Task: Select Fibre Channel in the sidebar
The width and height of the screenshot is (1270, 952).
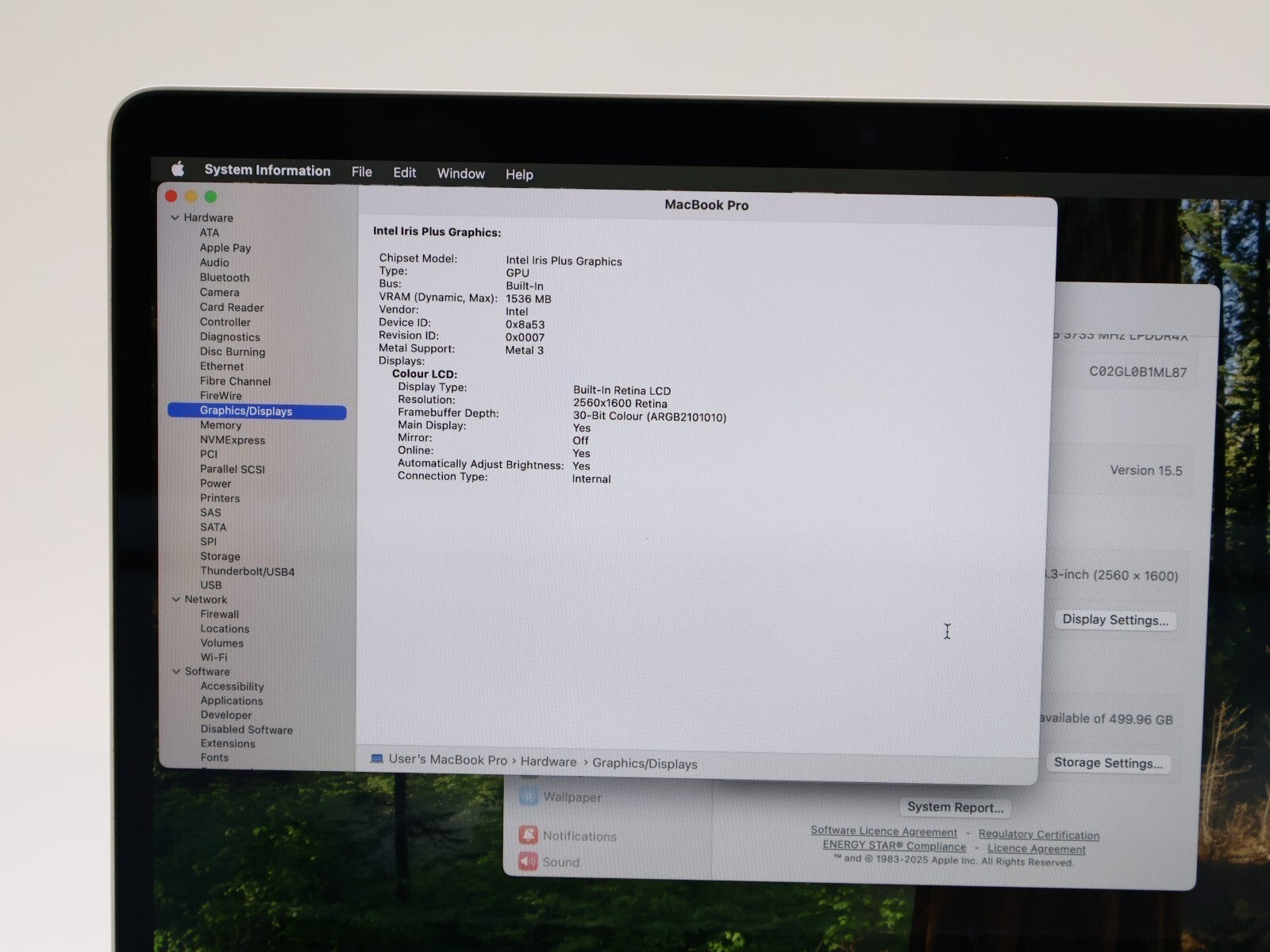Action: click(236, 381)
